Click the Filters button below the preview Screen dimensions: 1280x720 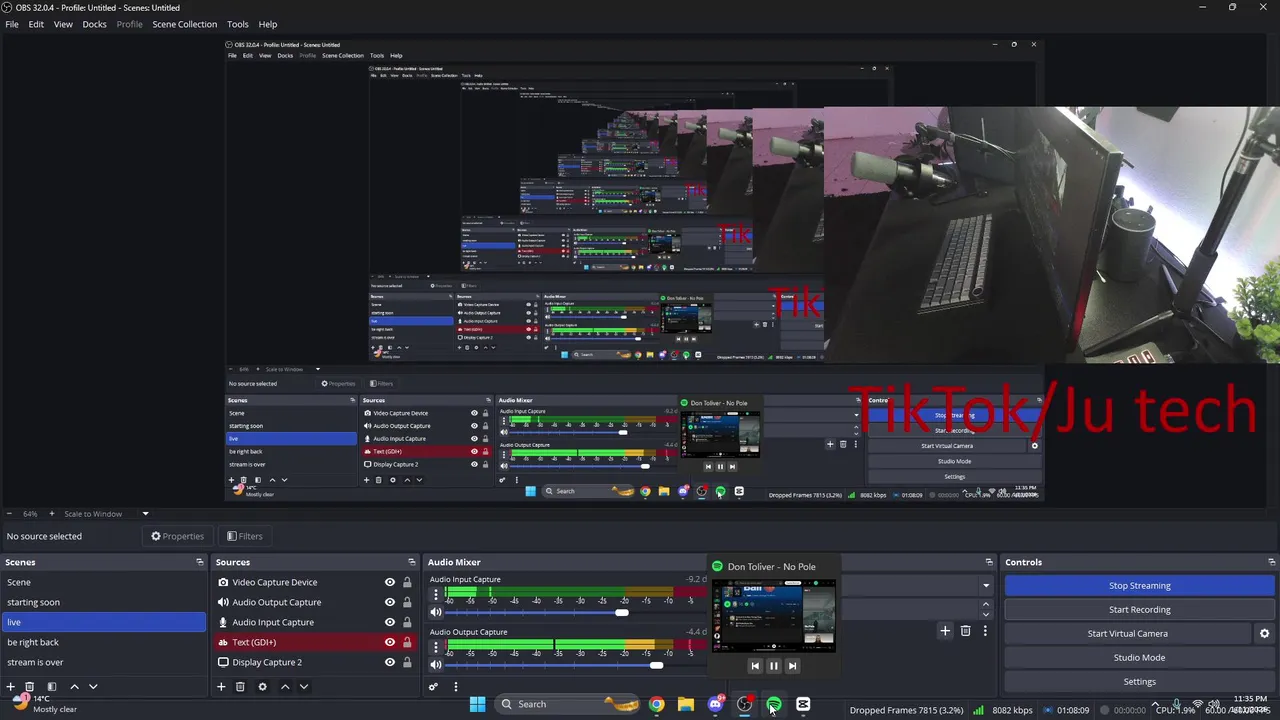coord(245,536)
